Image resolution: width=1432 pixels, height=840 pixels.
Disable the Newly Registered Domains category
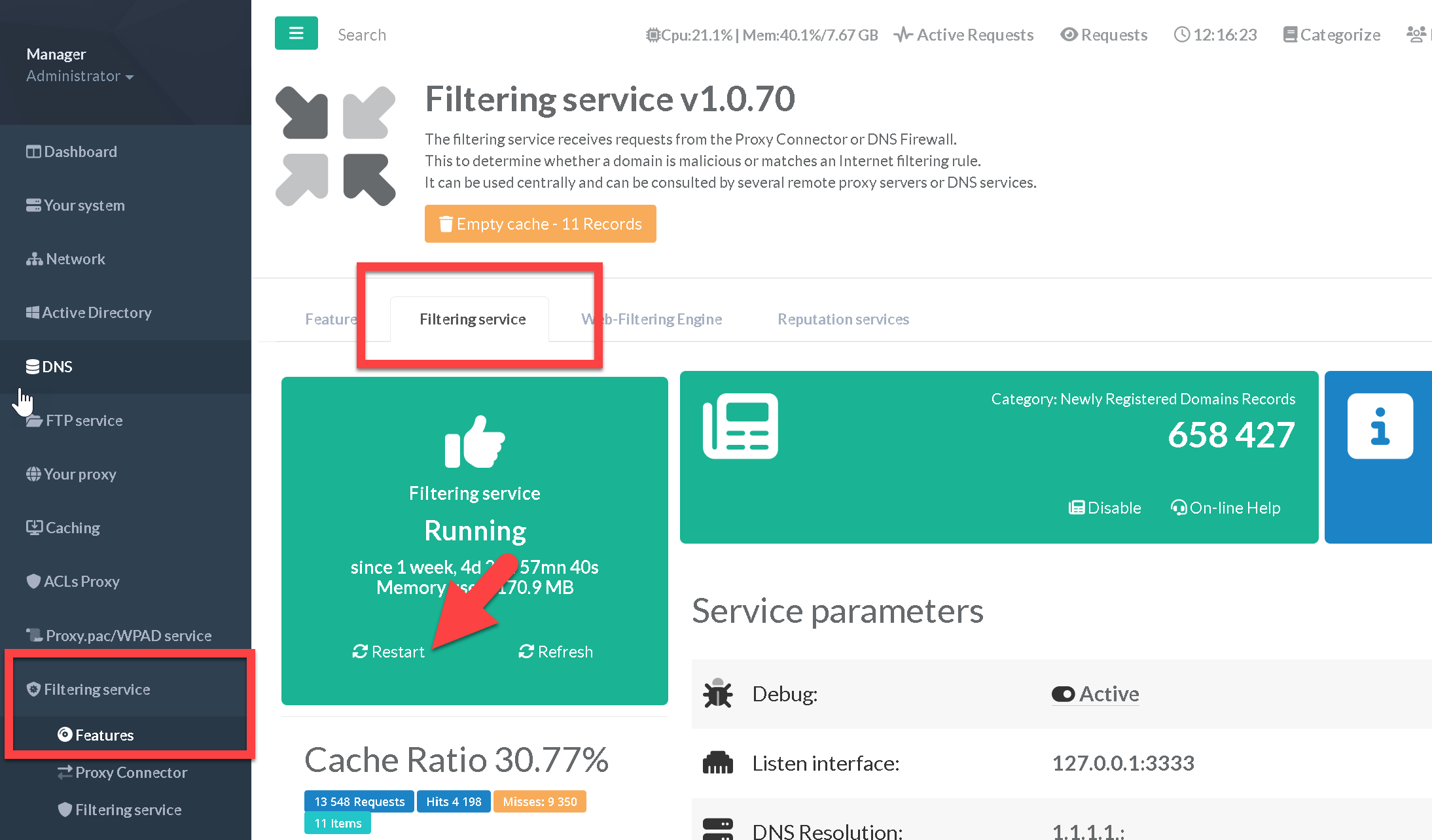1105,508
